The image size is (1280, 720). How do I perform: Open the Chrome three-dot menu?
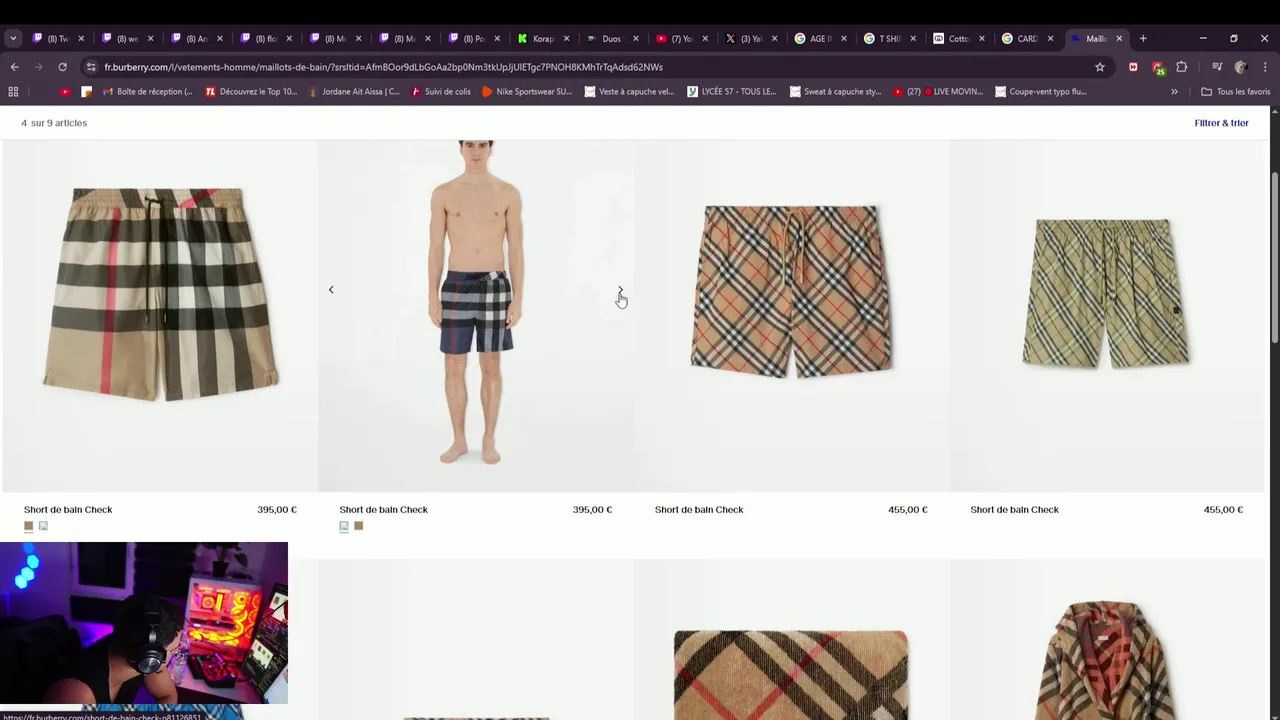[x=1265, y=67]
